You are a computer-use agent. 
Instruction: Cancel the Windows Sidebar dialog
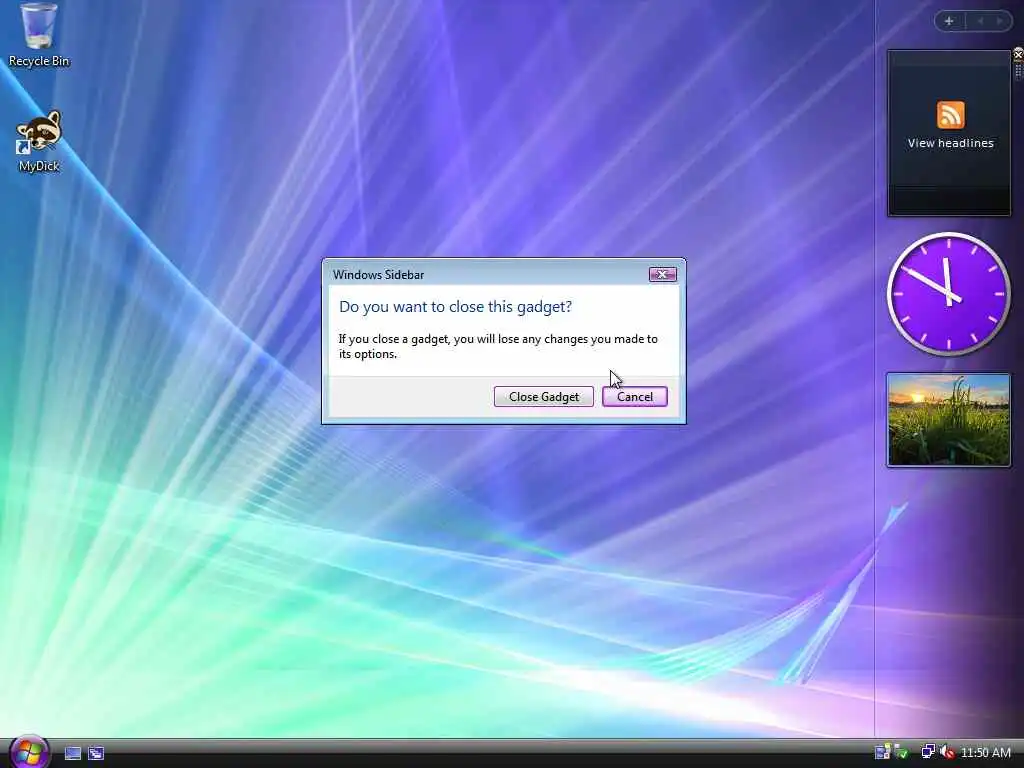pos(635,396)
